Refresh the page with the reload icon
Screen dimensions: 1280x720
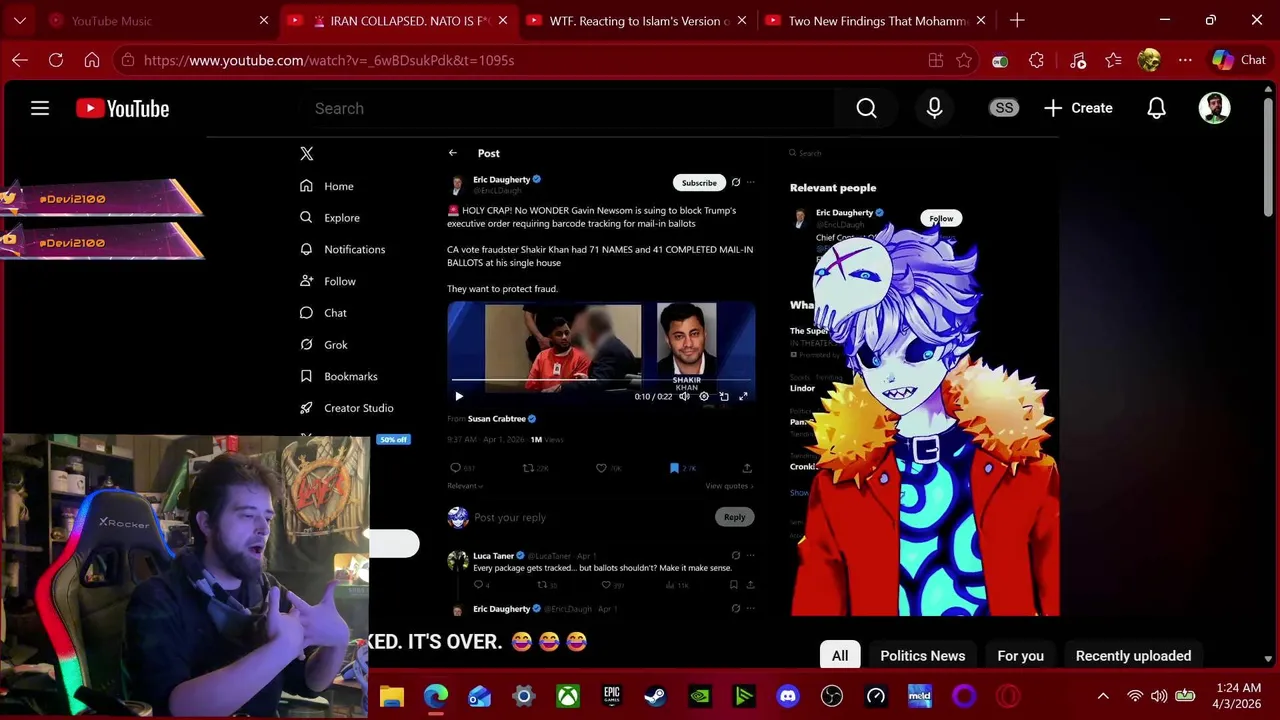coord(56,60)
